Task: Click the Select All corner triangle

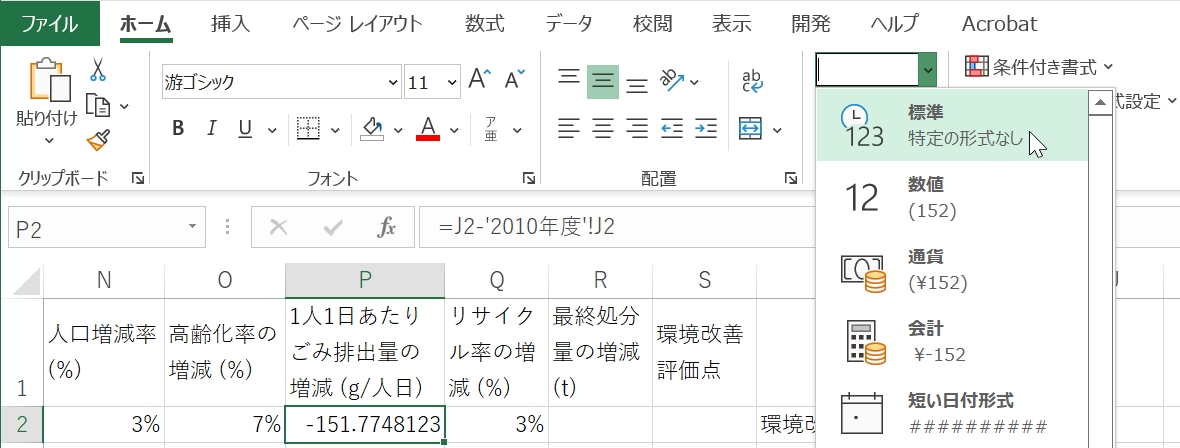Action: pos(26,282)
